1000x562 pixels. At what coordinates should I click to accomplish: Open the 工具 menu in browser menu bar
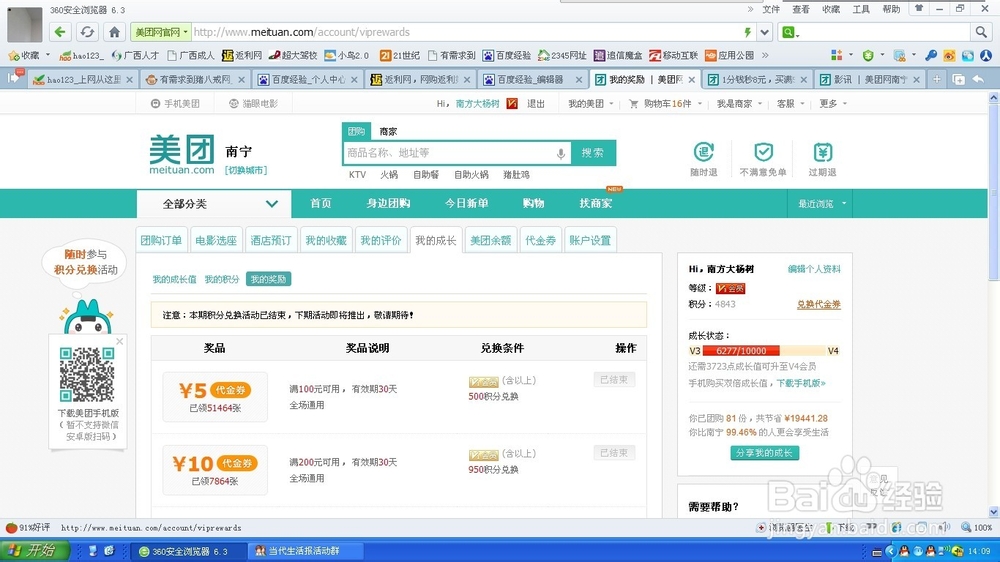pyautogui.click(x=861, y=9)
